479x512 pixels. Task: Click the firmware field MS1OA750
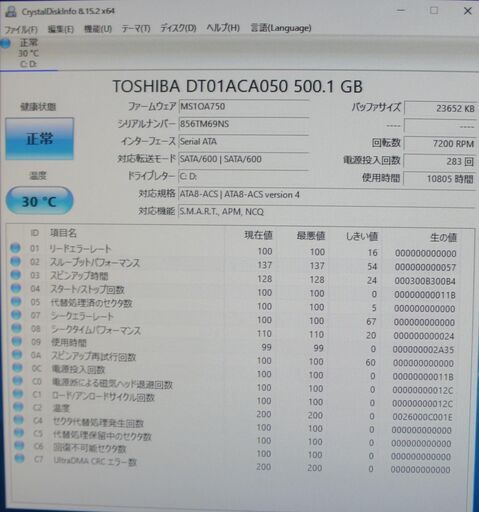[x=244, y=107]
